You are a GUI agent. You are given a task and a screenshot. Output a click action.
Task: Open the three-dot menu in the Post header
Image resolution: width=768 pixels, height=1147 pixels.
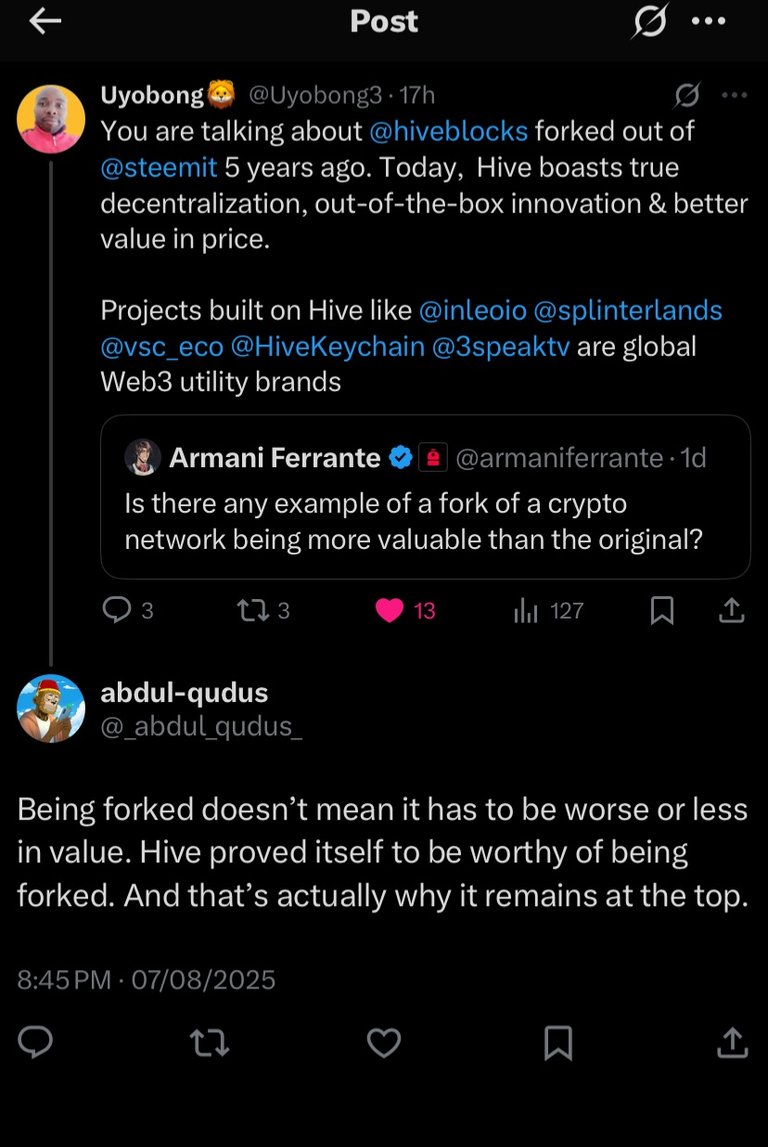(x=709, y=20)
